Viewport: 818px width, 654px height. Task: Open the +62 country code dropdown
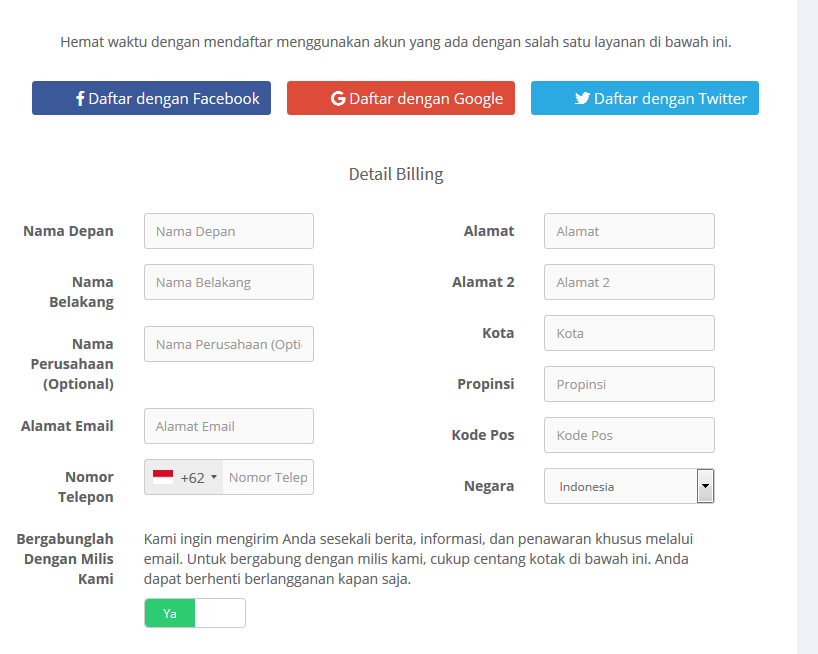click(x=184, y=477)
